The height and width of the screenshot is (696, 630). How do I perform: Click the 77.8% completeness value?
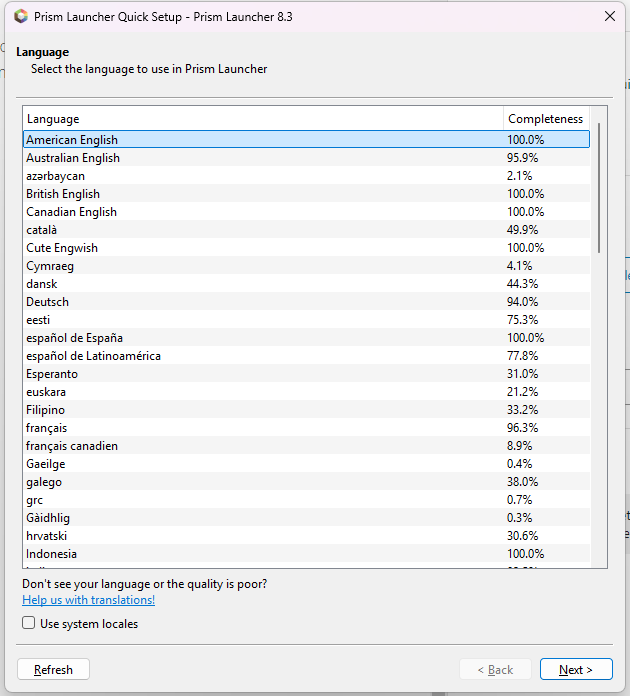click(523, 356)
